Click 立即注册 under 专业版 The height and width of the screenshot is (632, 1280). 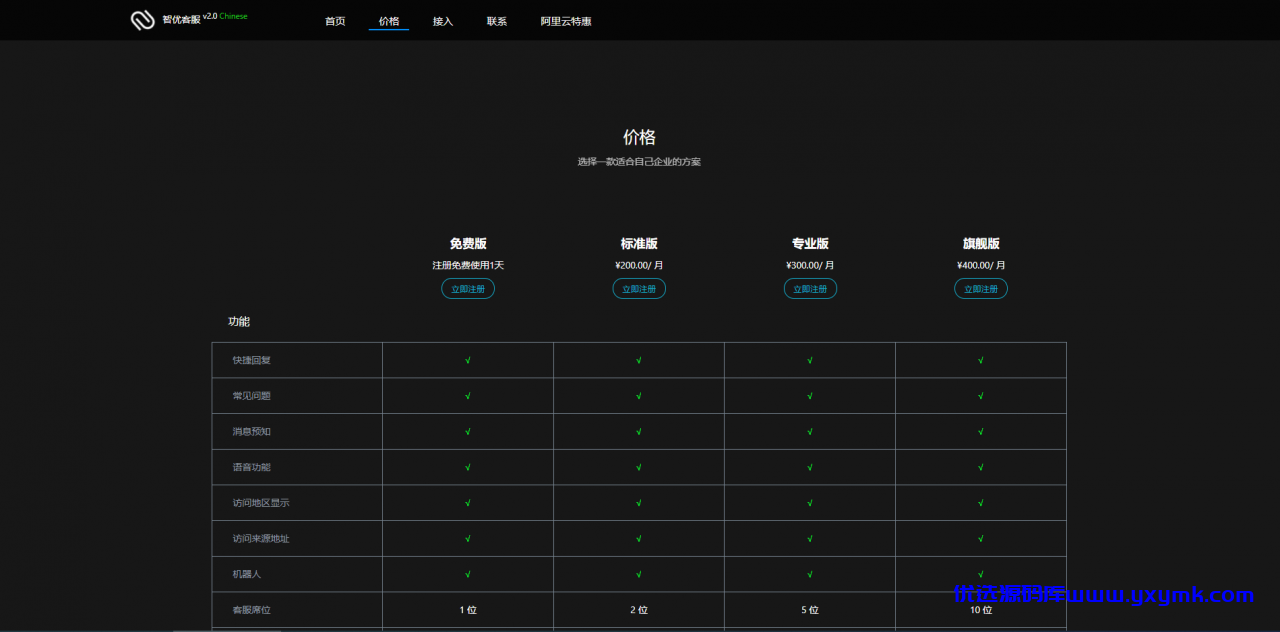pyautogui.click(x=810, y=289)
